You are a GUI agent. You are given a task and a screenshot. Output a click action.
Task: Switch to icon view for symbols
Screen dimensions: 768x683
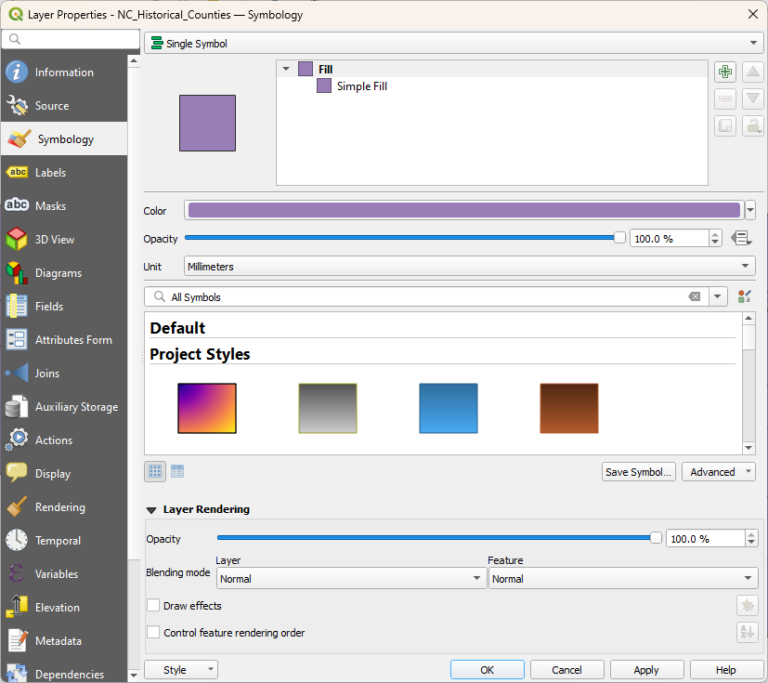point(155,471)
